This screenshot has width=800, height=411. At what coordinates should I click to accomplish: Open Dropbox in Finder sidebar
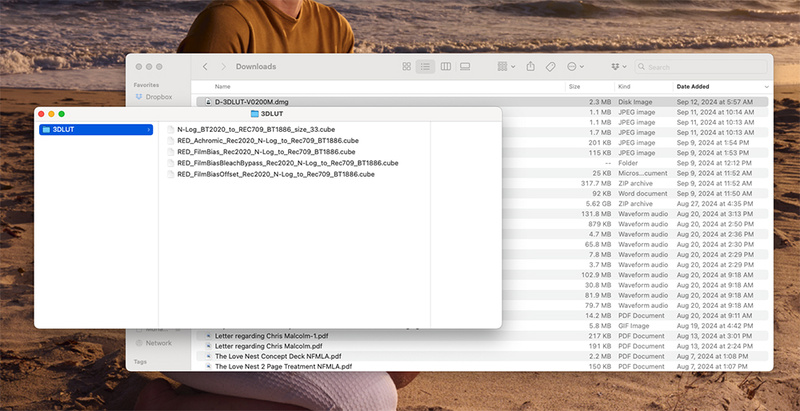[x=158, y=97]
